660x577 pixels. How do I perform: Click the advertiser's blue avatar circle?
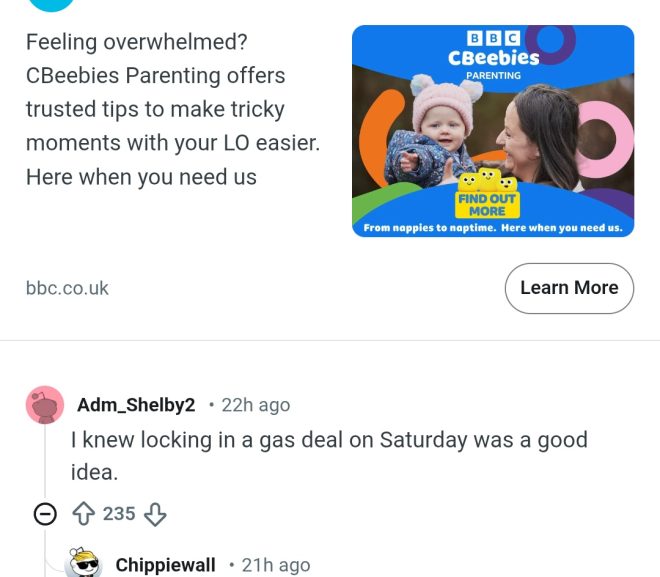(51, 4)
